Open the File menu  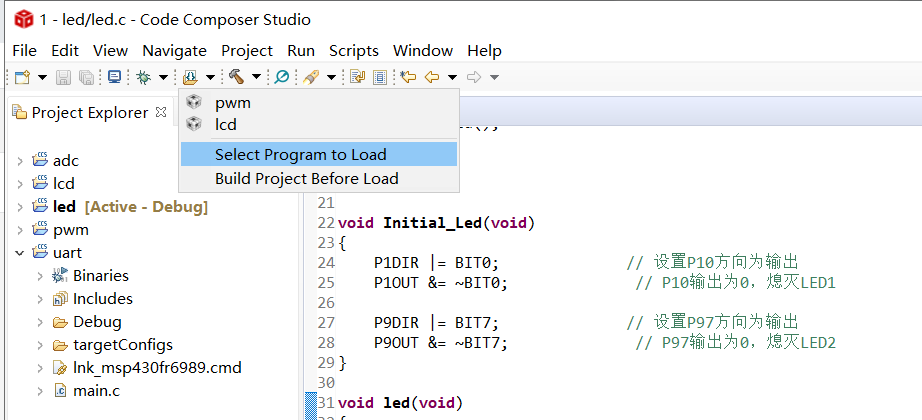24,51
